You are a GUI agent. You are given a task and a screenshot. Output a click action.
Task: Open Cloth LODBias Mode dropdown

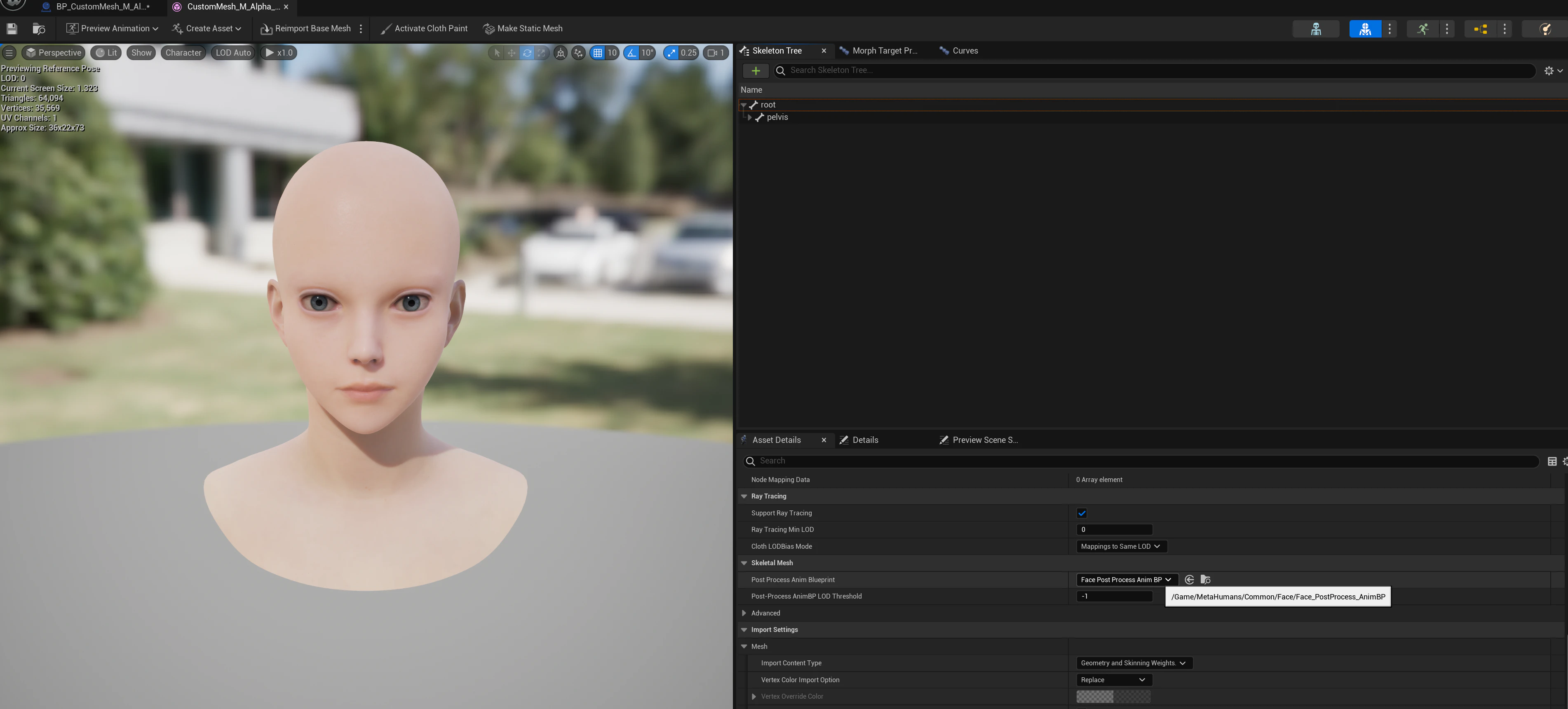1121,547
